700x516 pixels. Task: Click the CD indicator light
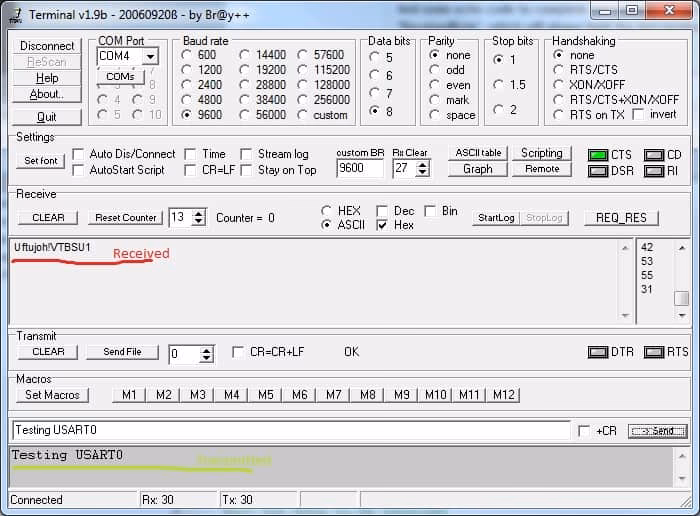[654, 155]
